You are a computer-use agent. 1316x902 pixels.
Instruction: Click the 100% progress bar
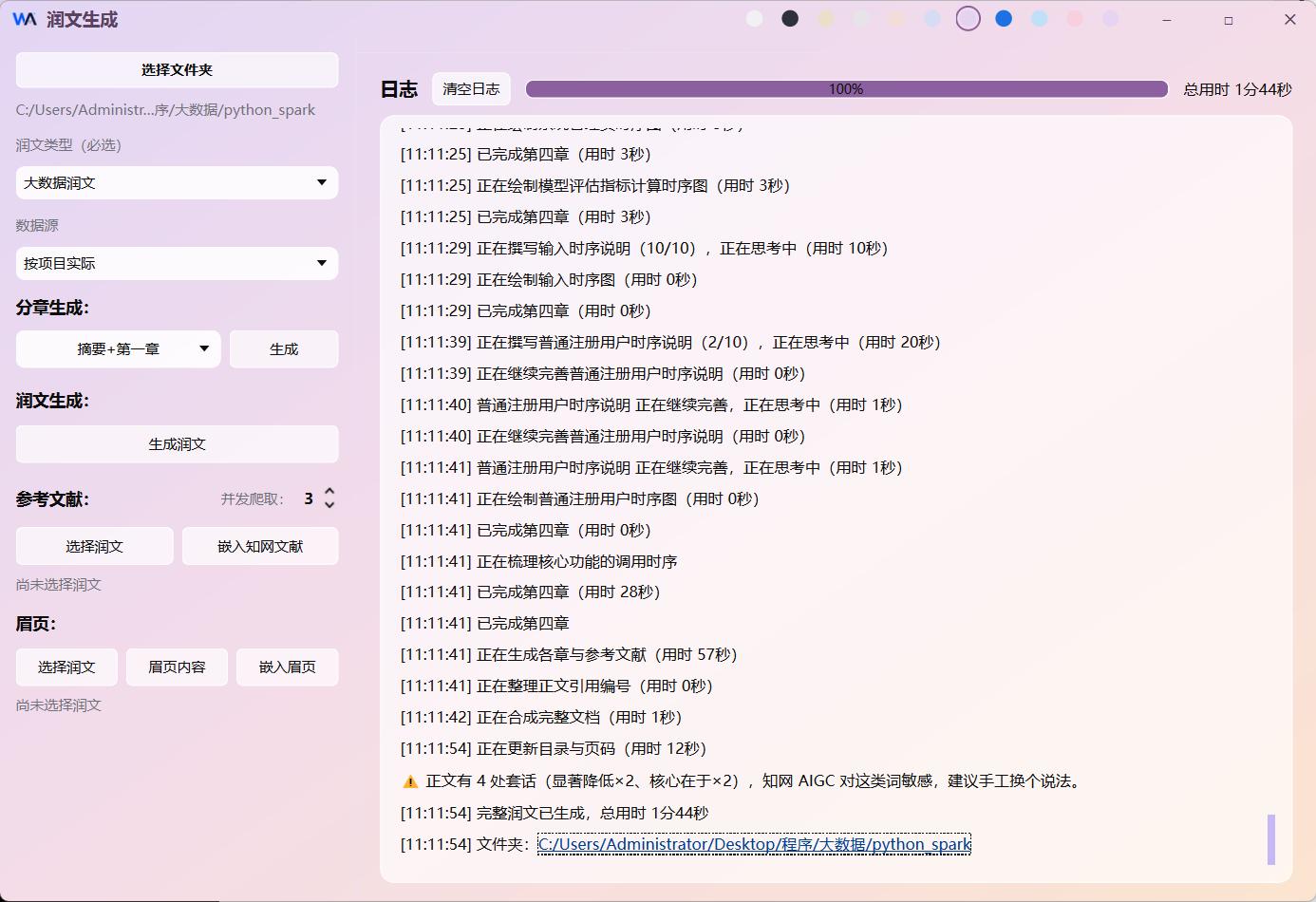(847, 88)
